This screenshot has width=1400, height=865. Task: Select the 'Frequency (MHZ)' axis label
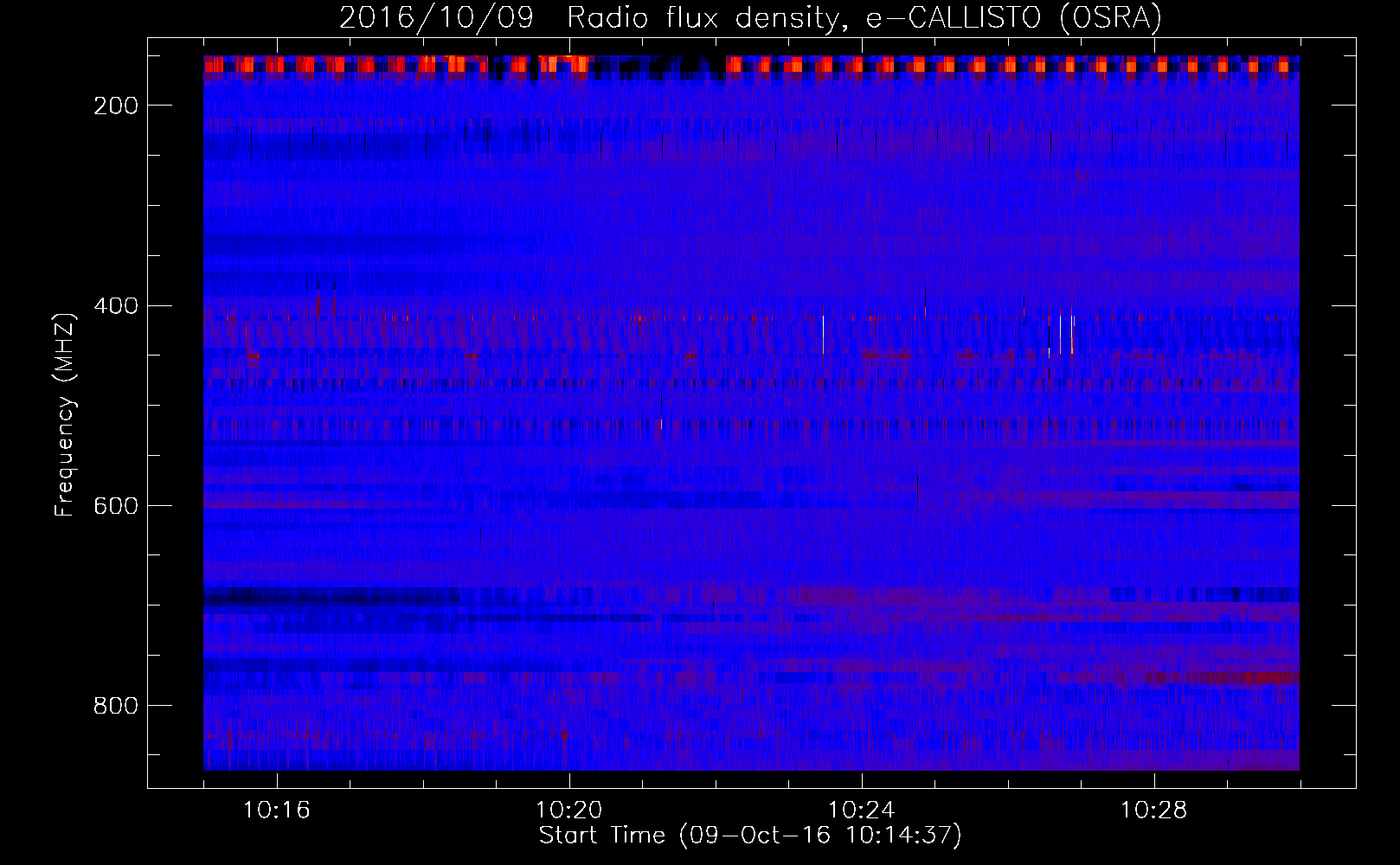pyautogui.click(x=66, y=414)
